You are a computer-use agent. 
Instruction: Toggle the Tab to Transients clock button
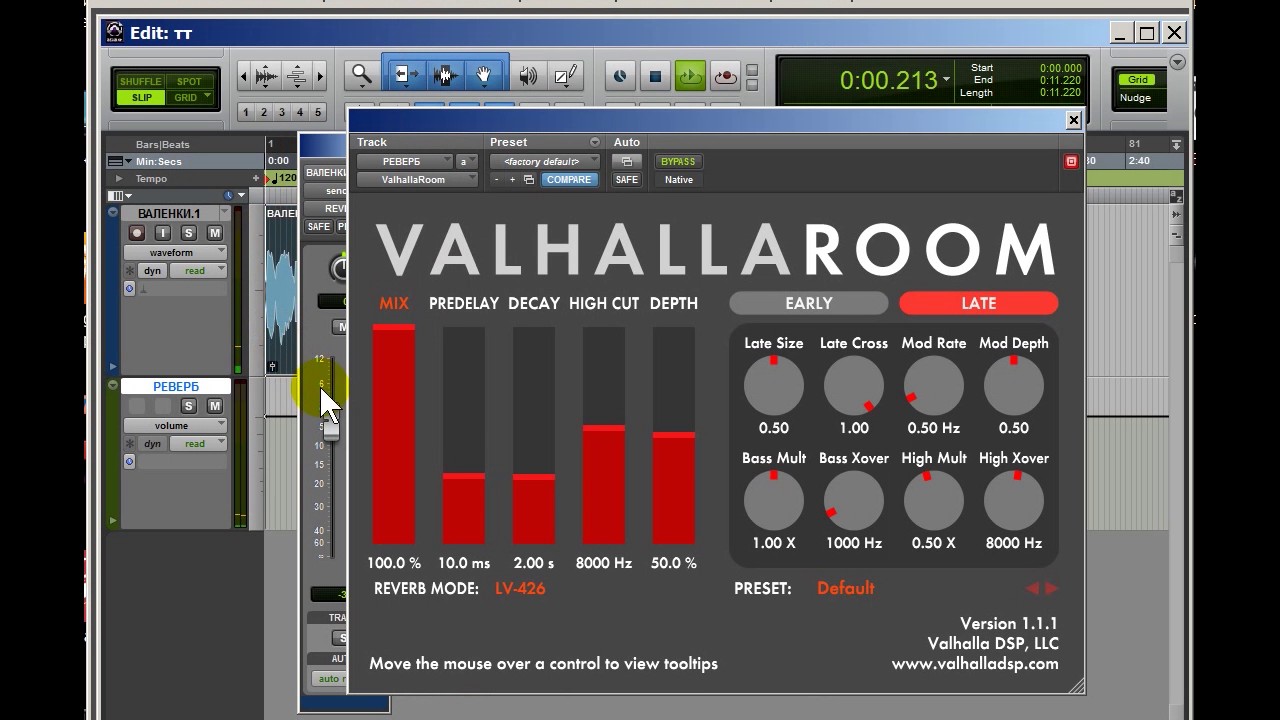(620, 76)
